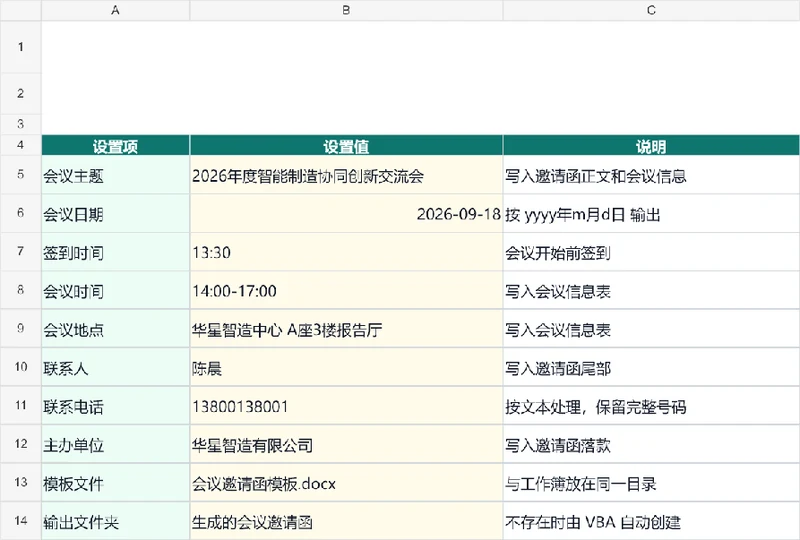
Task: Select cell labeled 签到时间
Action: tap(115, 252)
